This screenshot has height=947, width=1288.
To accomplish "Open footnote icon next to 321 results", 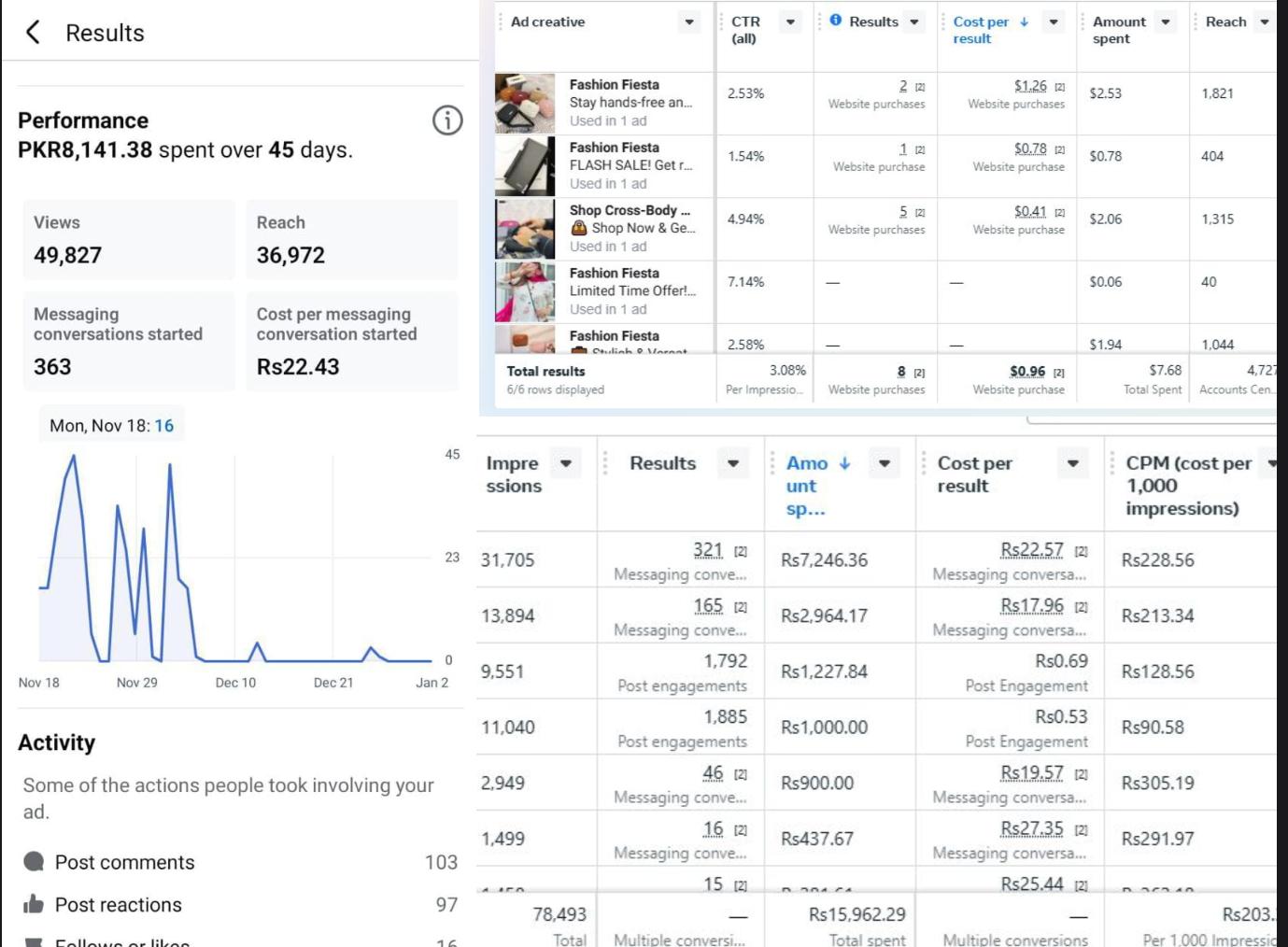I will coord(741,552).
